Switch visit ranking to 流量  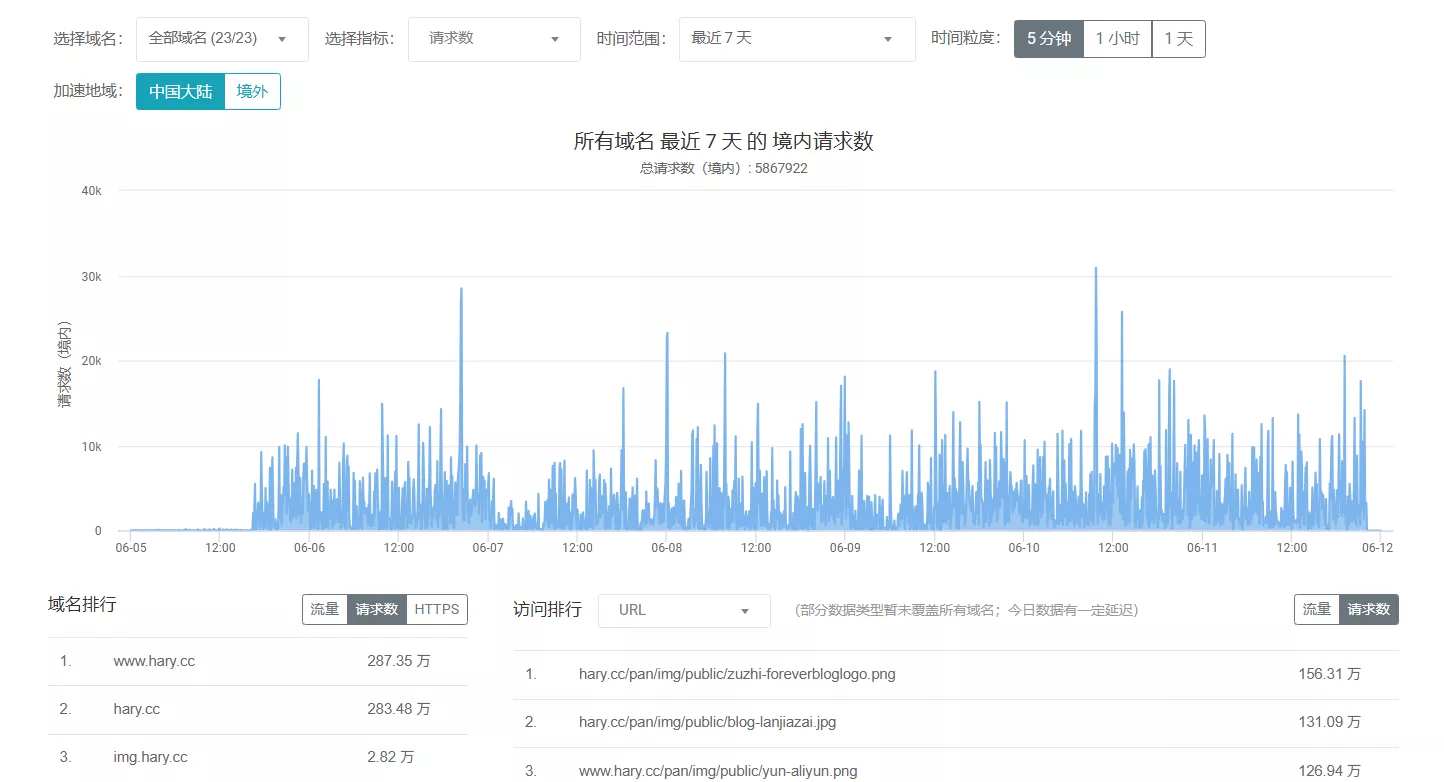click(x=1317, y=609)
